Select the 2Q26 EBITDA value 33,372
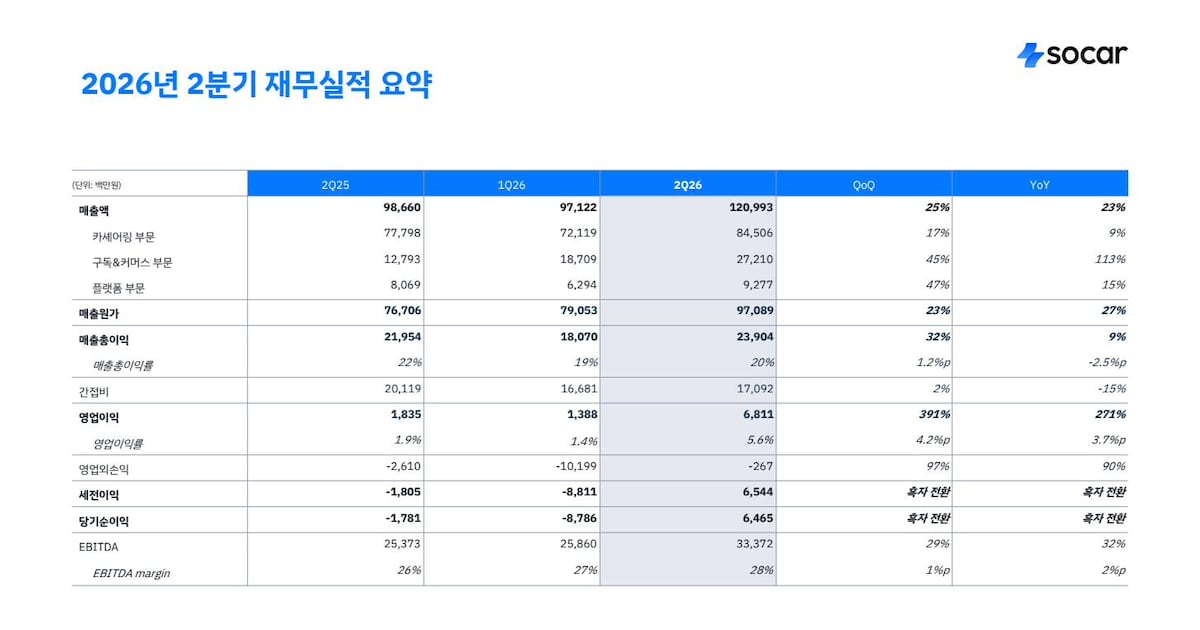Viewport: 1200px width, 630px height. point(752,544)
